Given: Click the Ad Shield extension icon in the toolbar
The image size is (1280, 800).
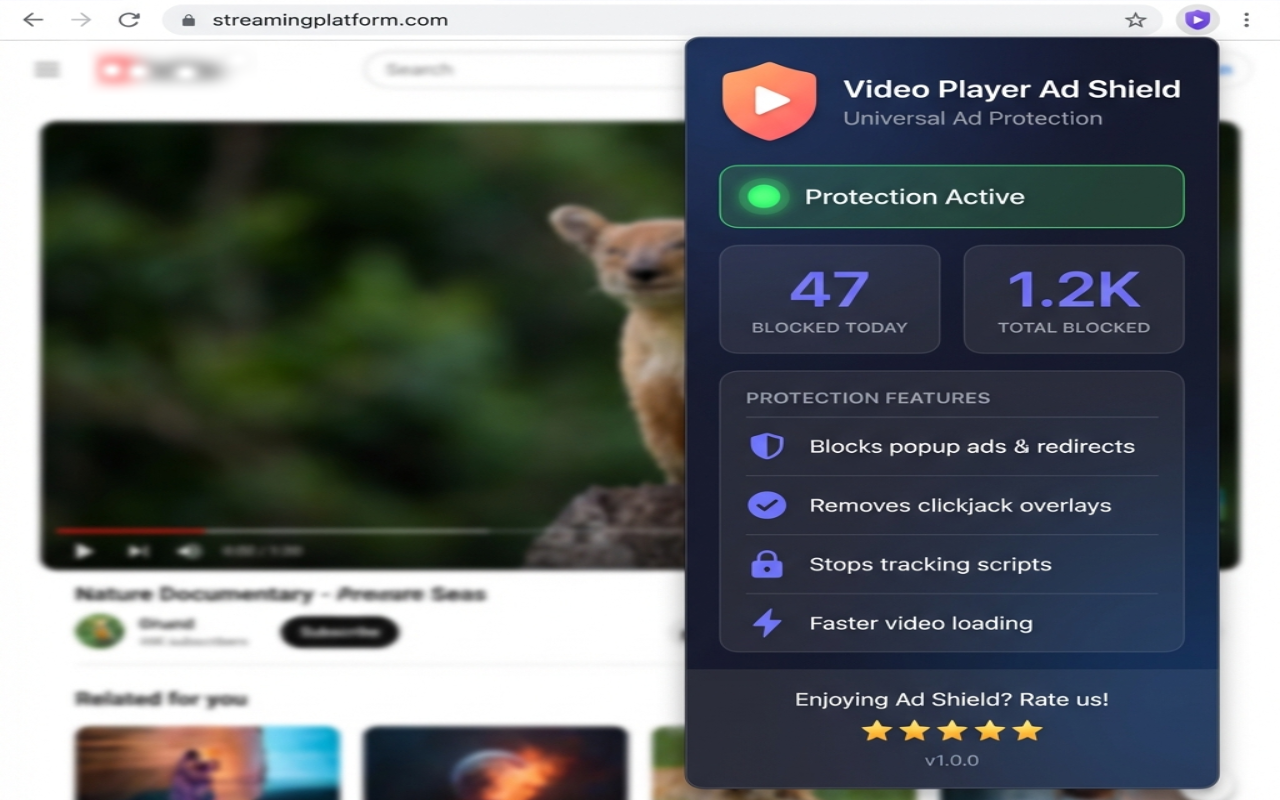Looking at the screenshot, I should 1197,19.
